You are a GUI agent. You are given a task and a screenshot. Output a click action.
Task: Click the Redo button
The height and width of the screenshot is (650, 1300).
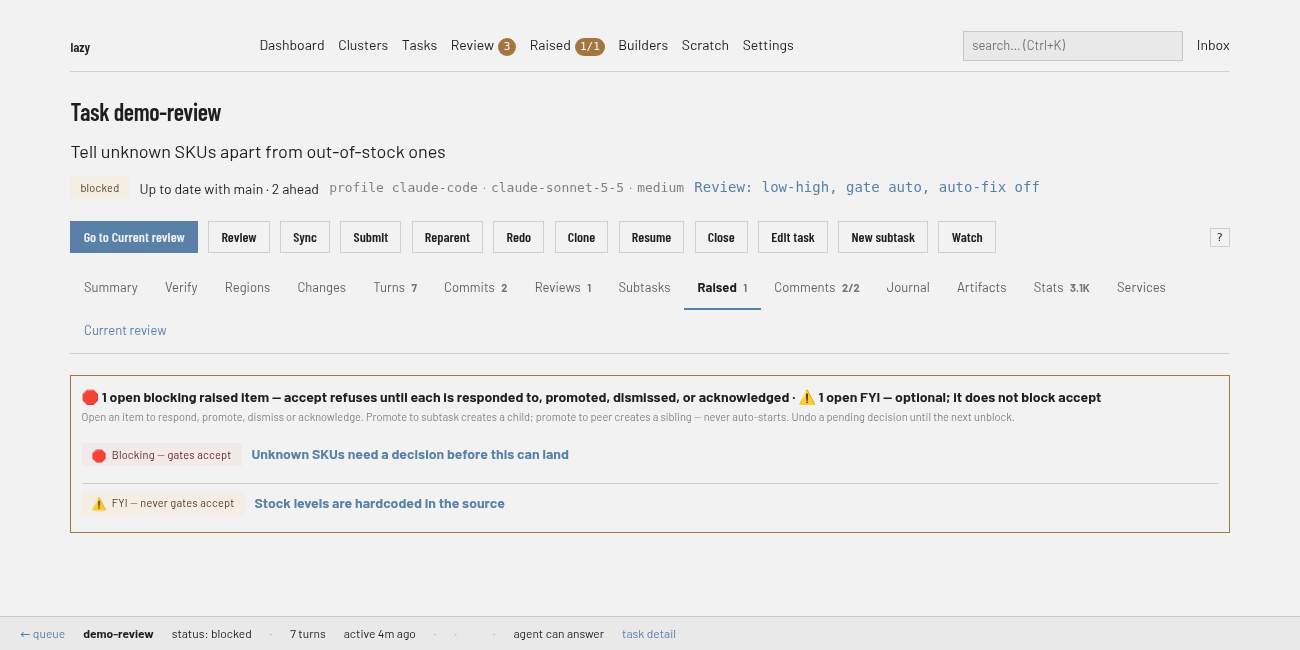519,237
